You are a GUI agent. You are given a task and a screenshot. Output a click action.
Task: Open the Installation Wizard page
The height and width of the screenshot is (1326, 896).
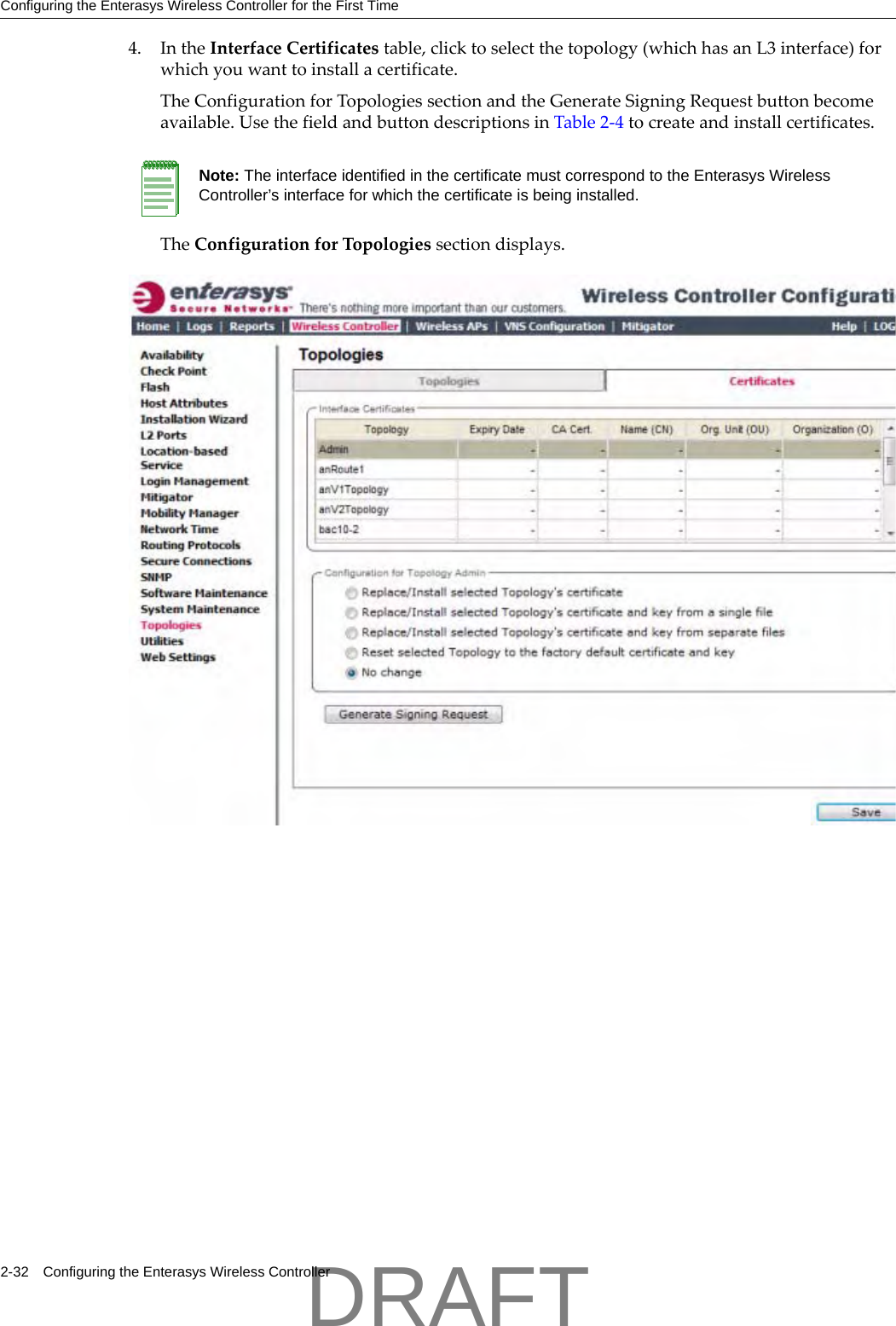(x=193, y=419)
